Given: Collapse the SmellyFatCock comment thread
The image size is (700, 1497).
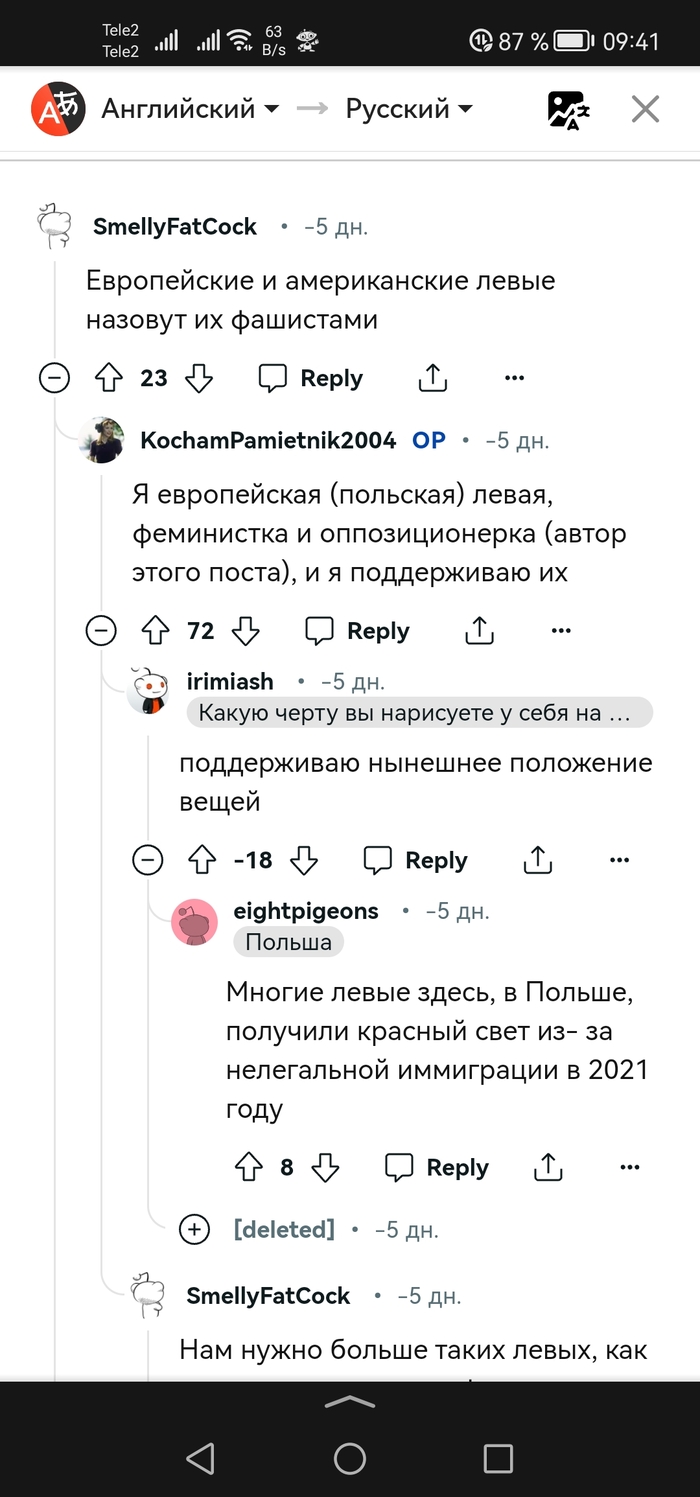Looking at the screenshot, I should click(54, 378).
